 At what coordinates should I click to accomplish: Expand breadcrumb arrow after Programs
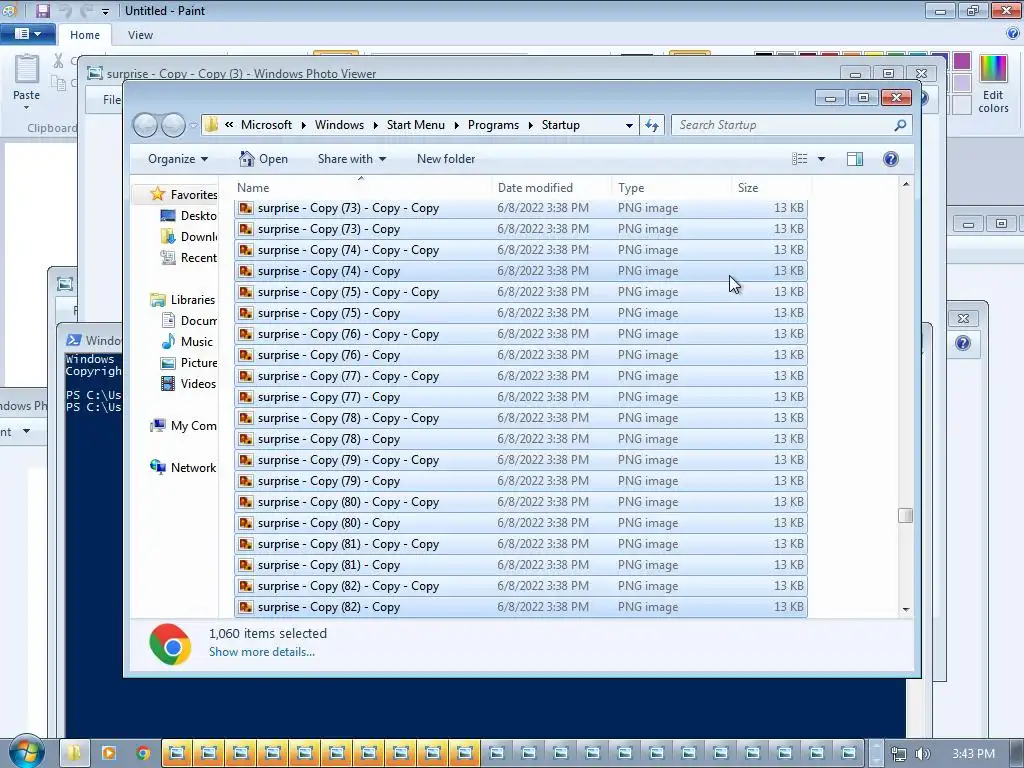(x=530, y=125)
